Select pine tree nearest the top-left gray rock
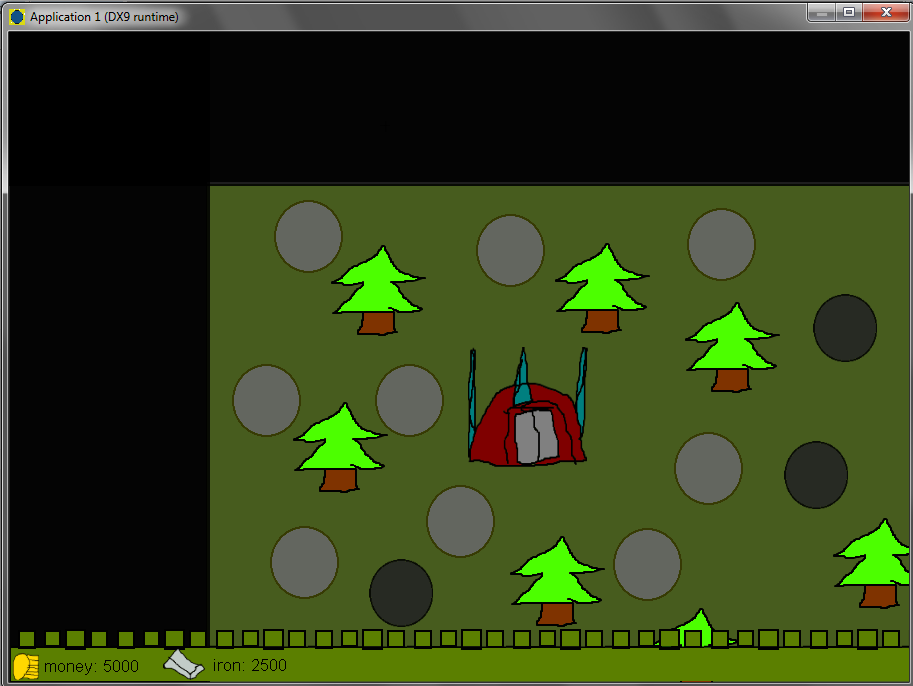This screenshot has height=686, width=913. pos(378,290)
